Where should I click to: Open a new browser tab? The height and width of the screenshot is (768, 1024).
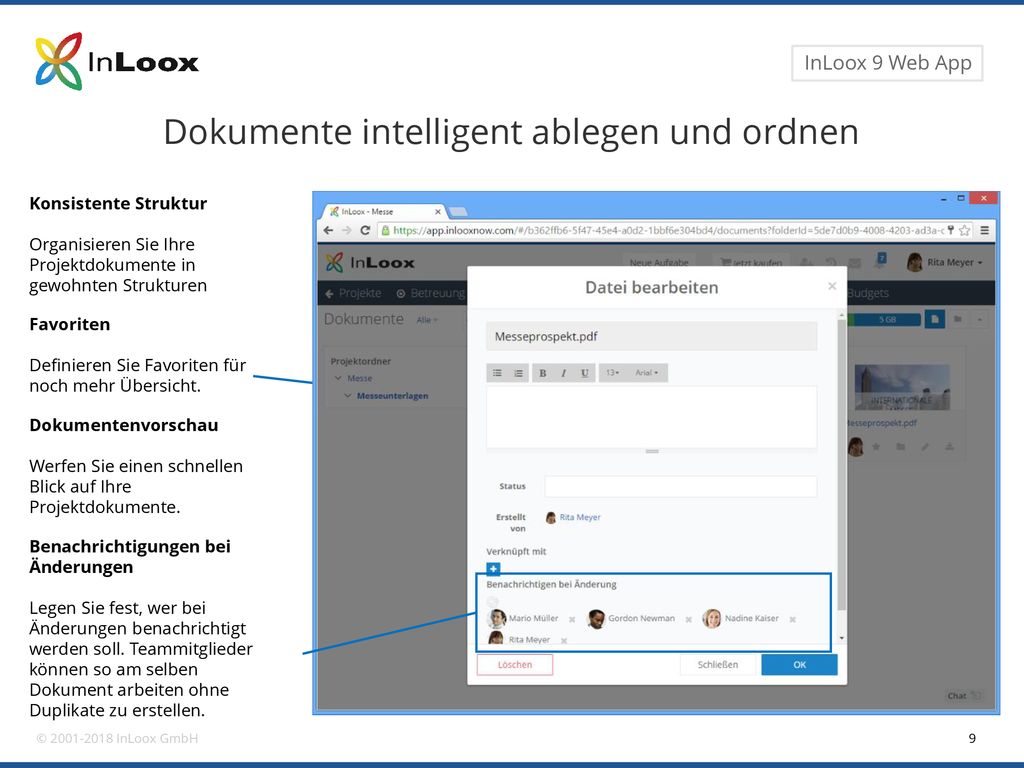[458, 212]
